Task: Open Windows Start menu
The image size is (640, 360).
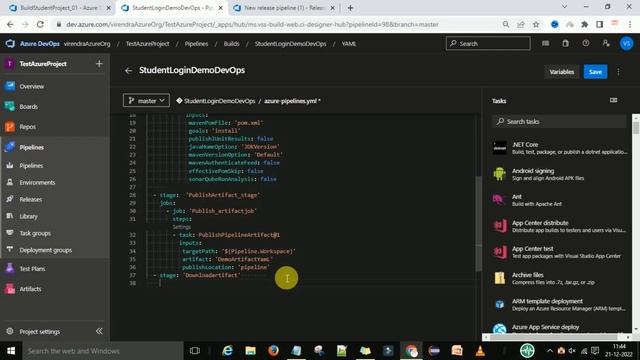Action: point(11,351)
